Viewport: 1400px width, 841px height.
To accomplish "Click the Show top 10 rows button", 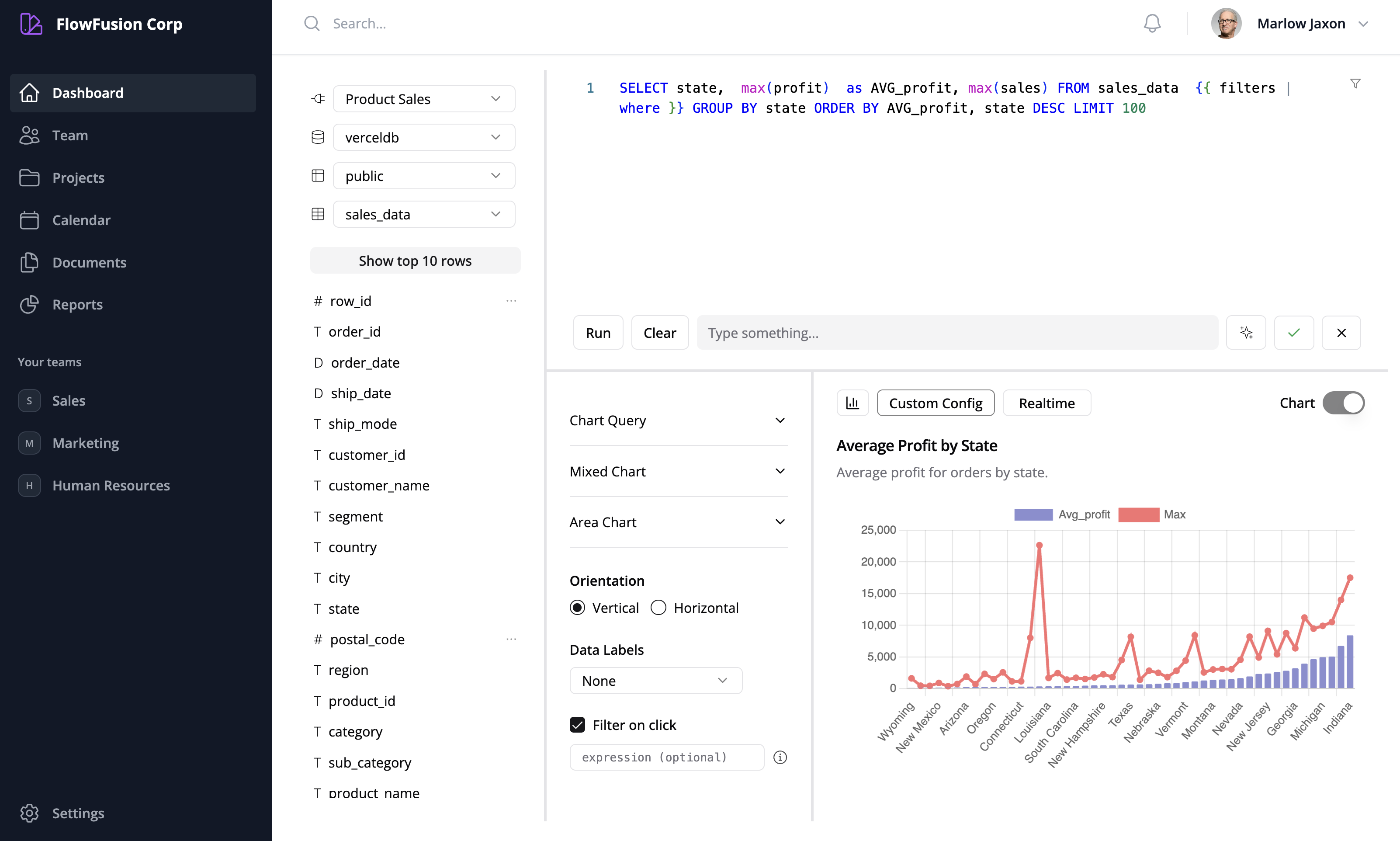I will point(415,261).
